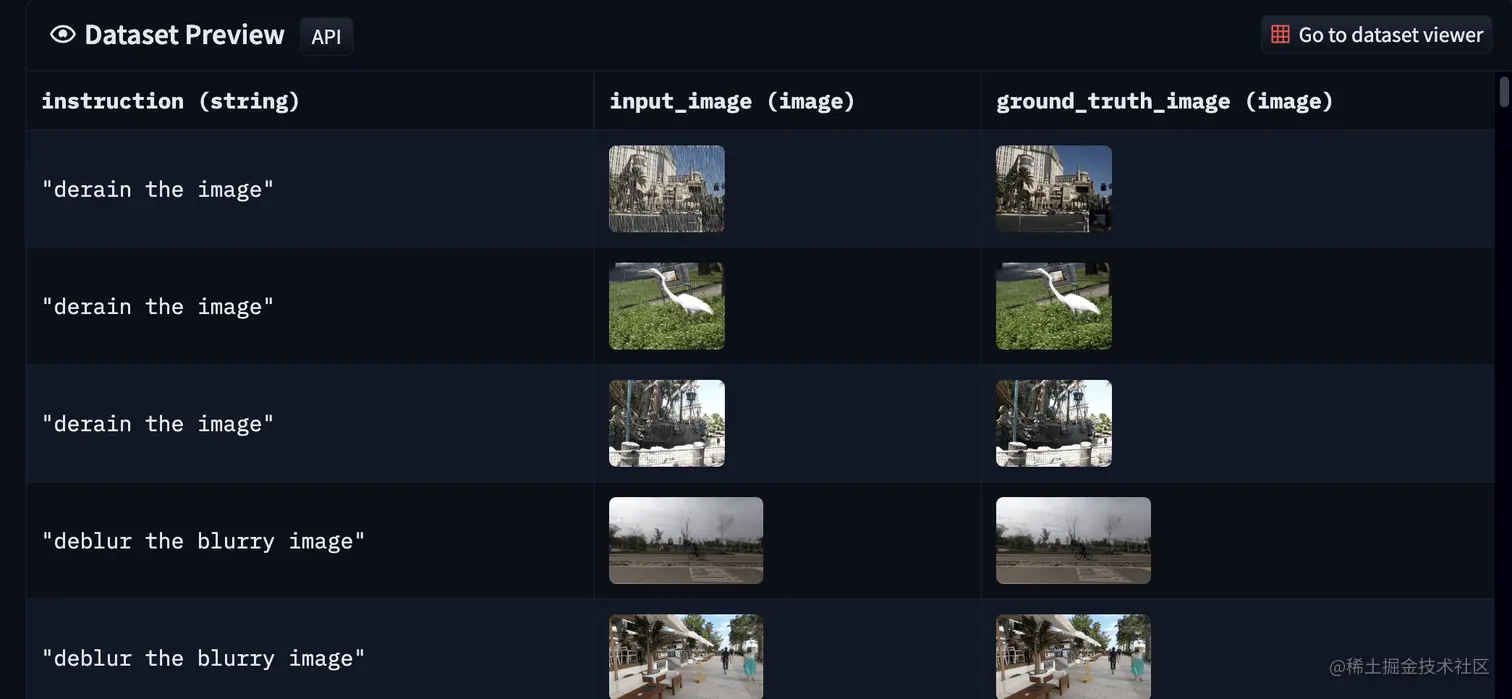This screenshot has width=1512, height=699.
Task: Click the Dataset Preview heading
Action: 184,33
